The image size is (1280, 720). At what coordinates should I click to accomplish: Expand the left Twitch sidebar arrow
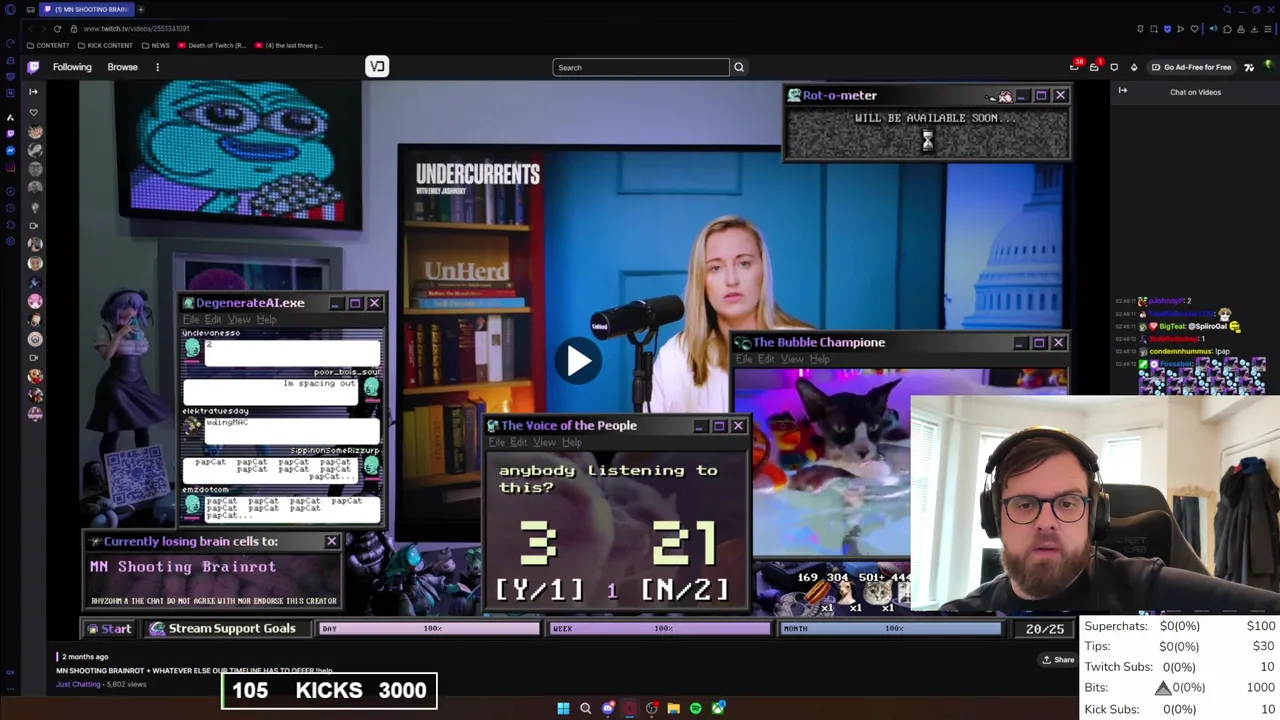(x=33, y=91)
